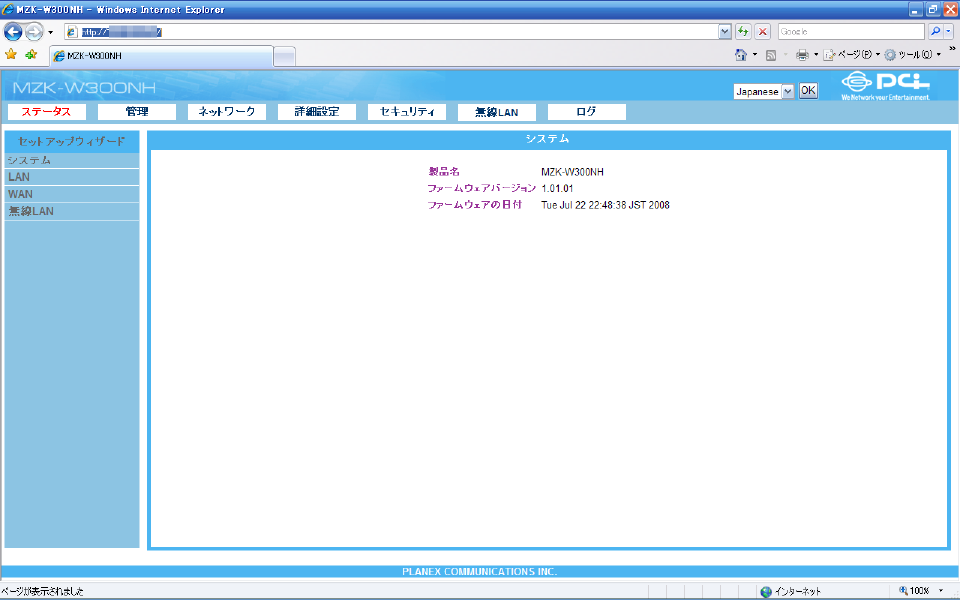The image size is (960, 600).
Task: Click the PLANEX COMMUNICATIONS INC. footer text
Action: pos(479,572)
